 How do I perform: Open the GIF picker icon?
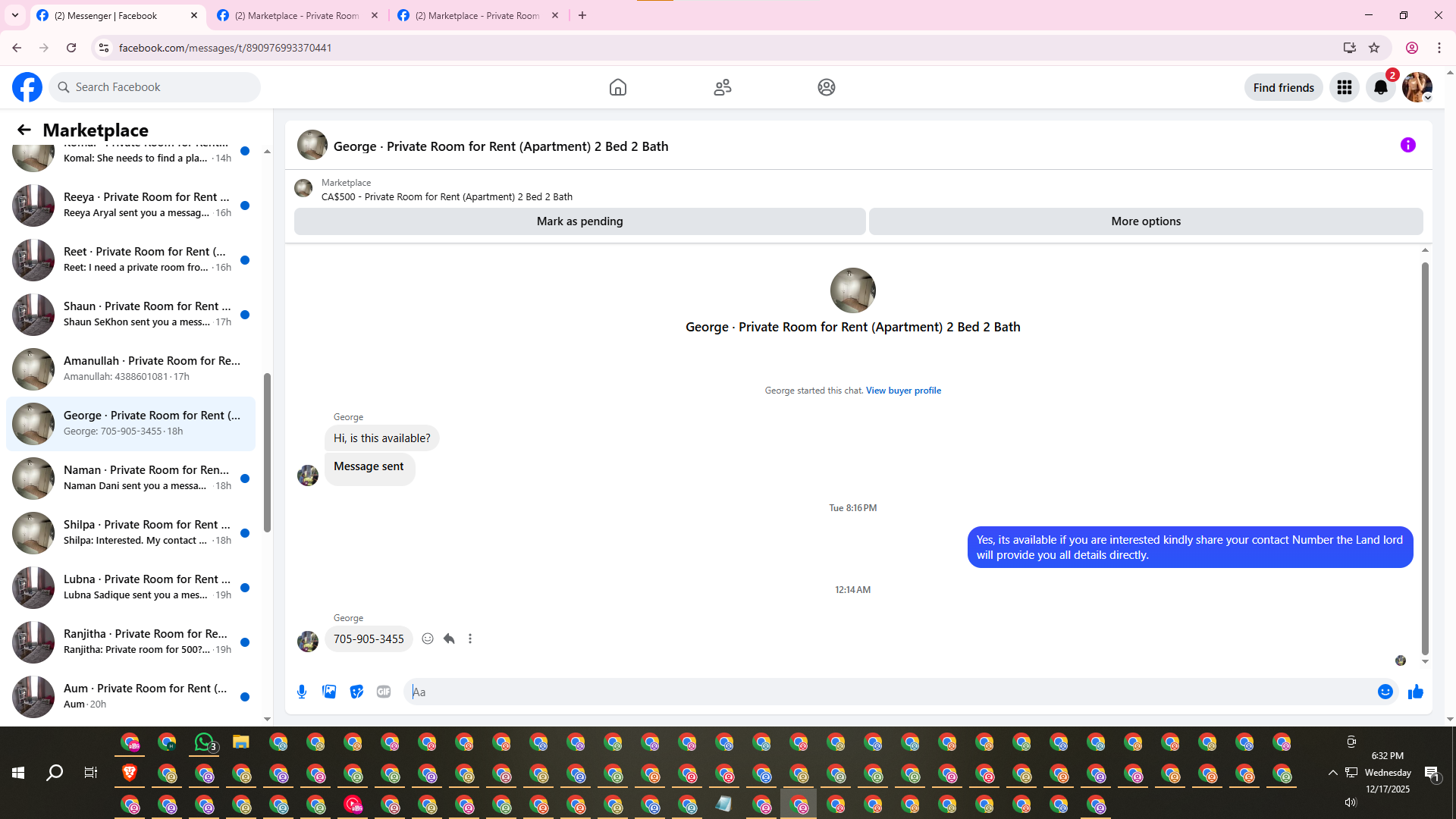tap(384, 692)
